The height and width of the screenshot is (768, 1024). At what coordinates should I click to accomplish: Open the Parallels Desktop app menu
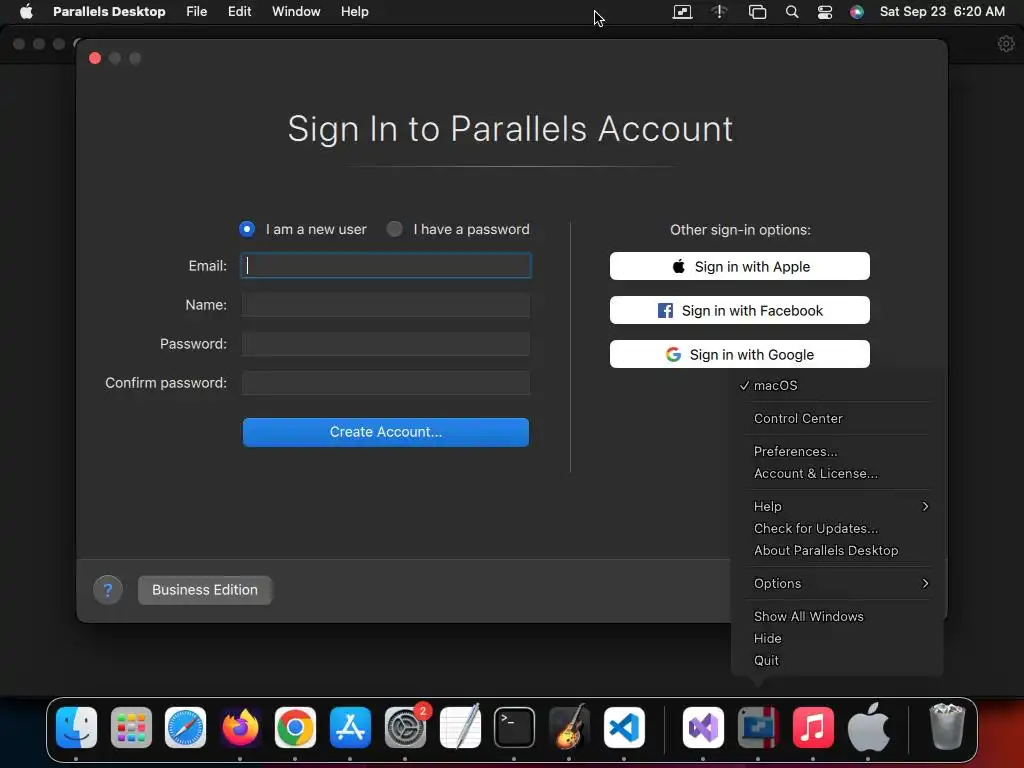[x=109, y=12]
